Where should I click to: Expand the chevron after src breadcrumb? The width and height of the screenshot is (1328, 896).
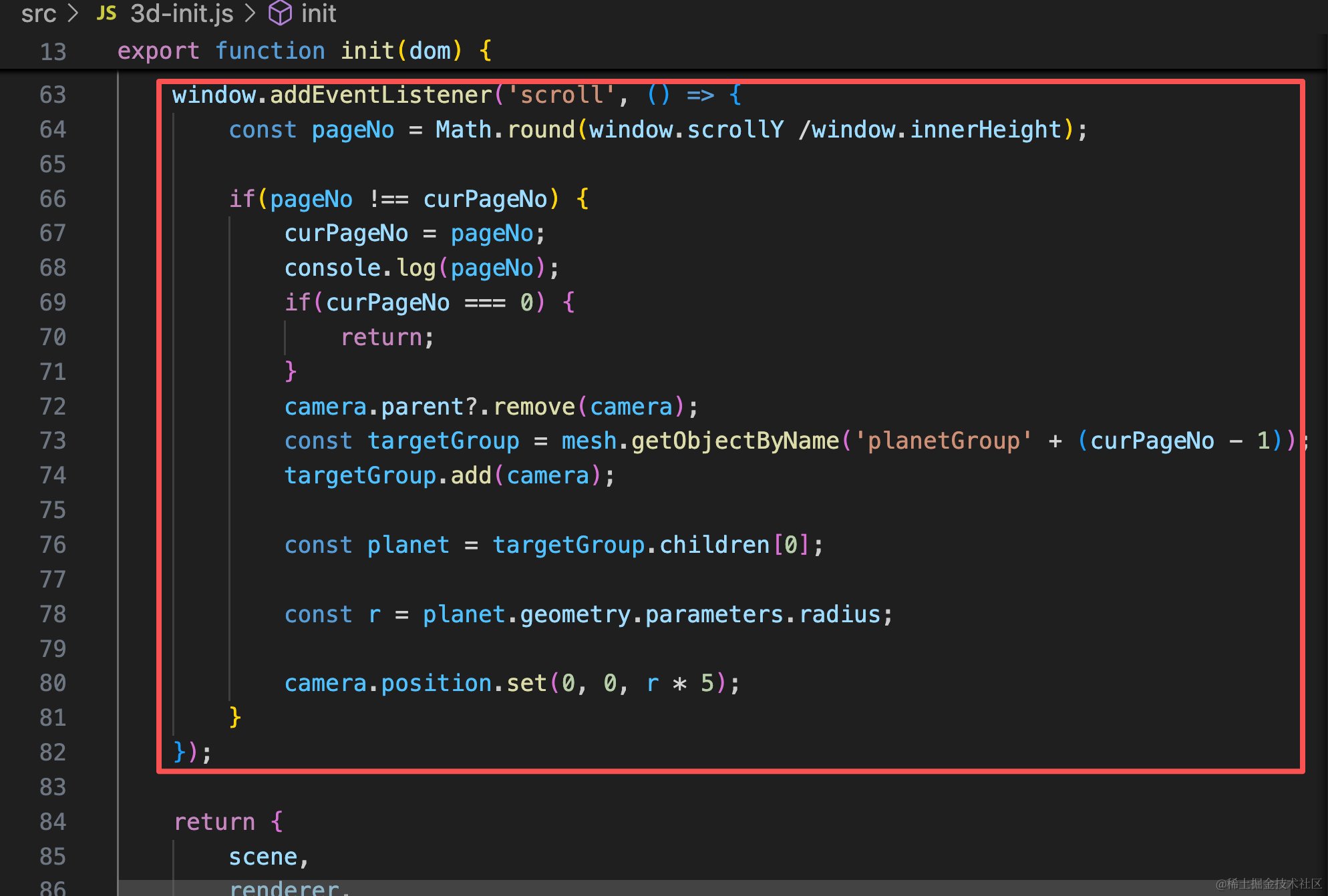pyautogui.click(x=73, y=13)
